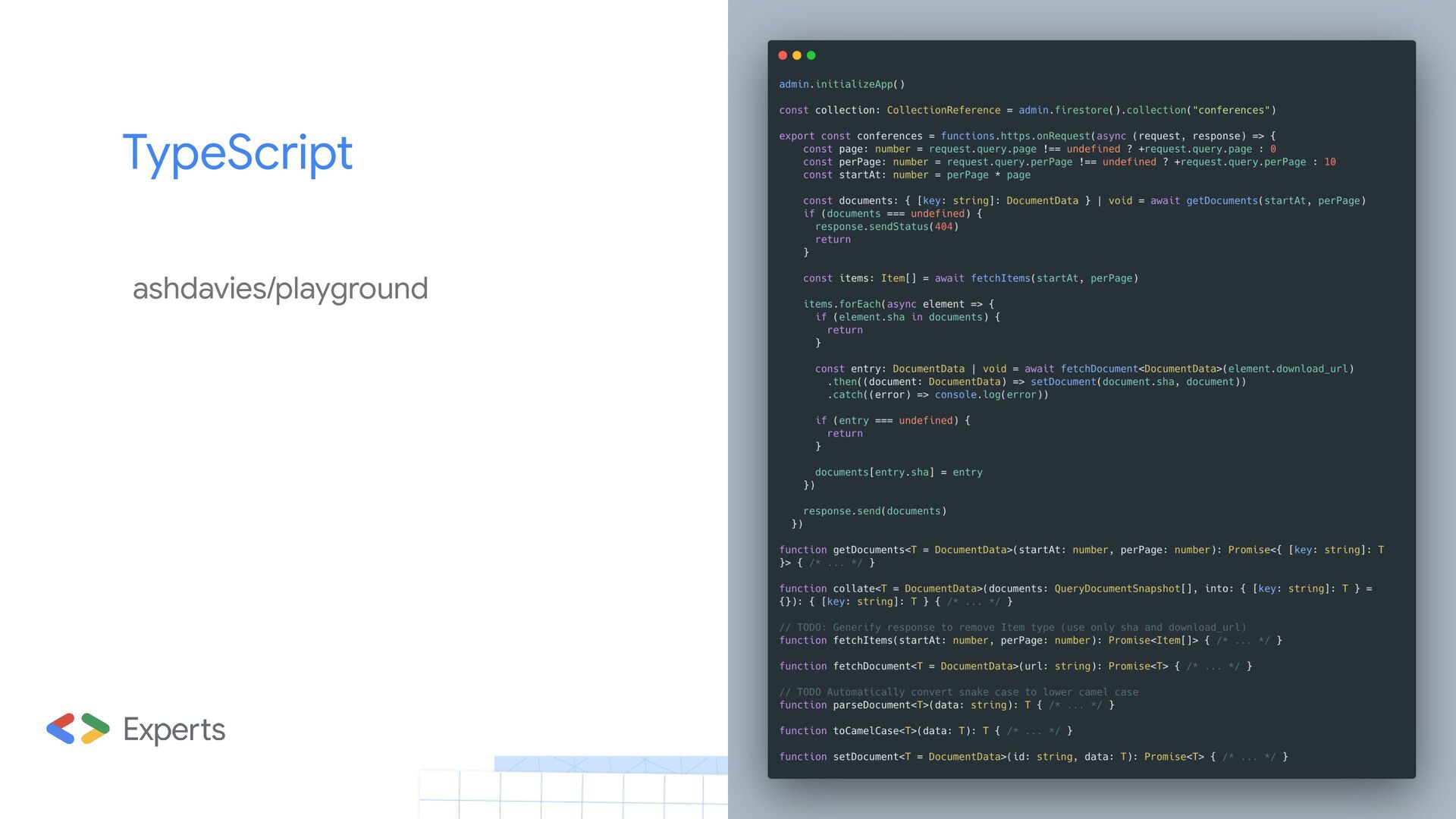Click the TODO Generify response comment
The height and width of the screenshot is (819, 1456).
point(1012,627)
